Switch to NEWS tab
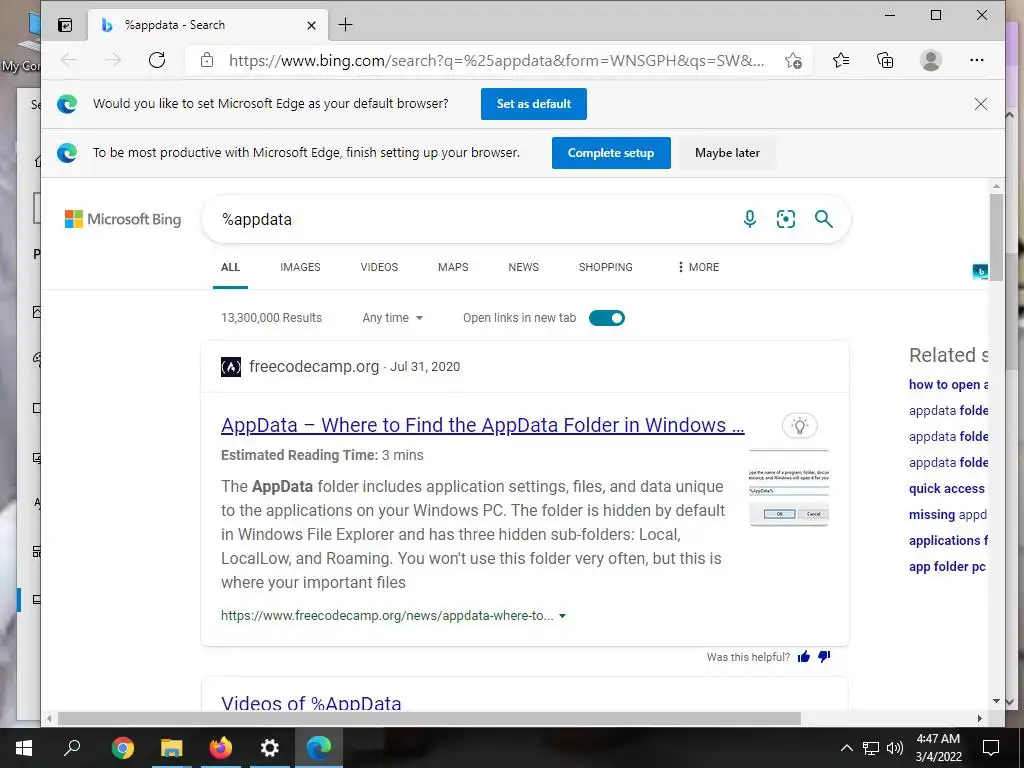 tap(524, 267)
